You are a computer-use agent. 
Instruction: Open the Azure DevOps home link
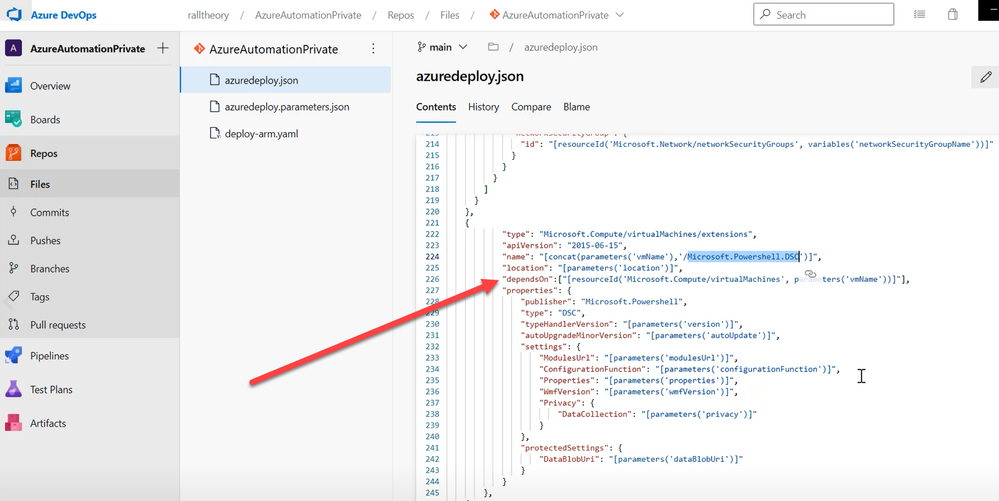point(64,15)
